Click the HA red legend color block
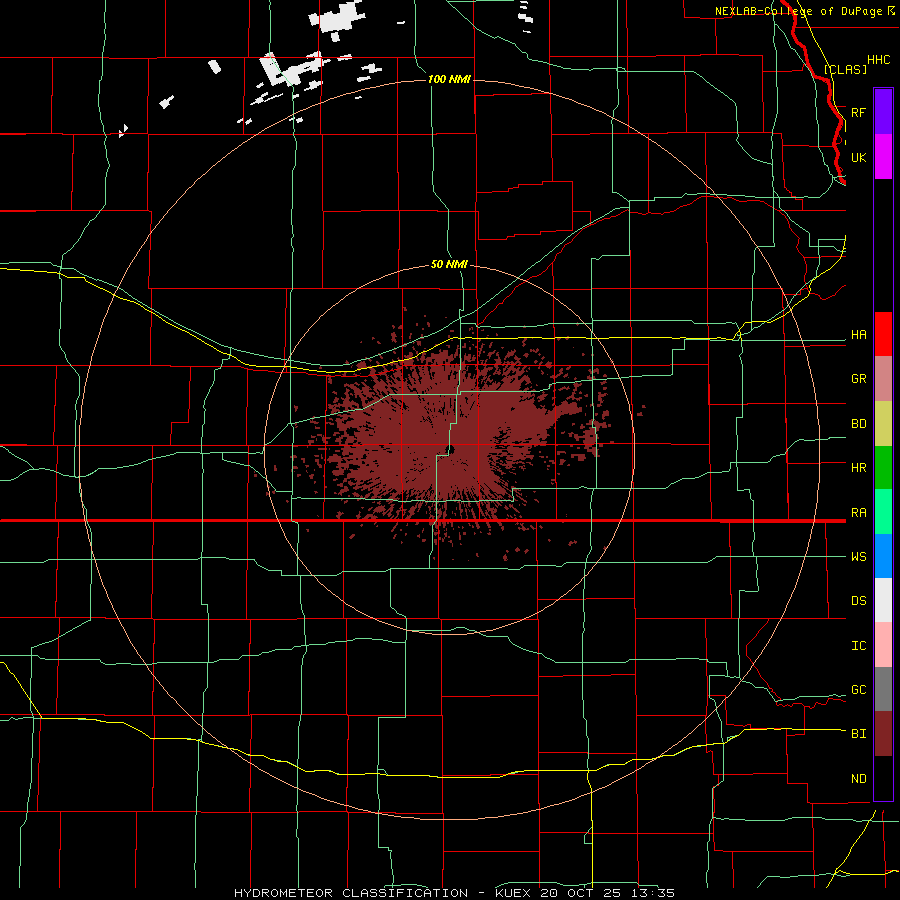This screenshot has width=900, height=900. 883,334
